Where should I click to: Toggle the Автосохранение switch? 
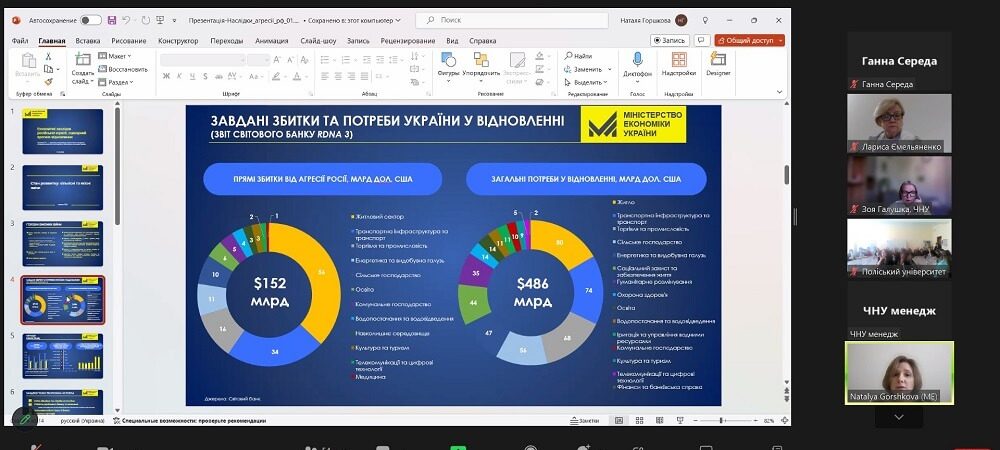pyautogui.click(x=91, y=20)
